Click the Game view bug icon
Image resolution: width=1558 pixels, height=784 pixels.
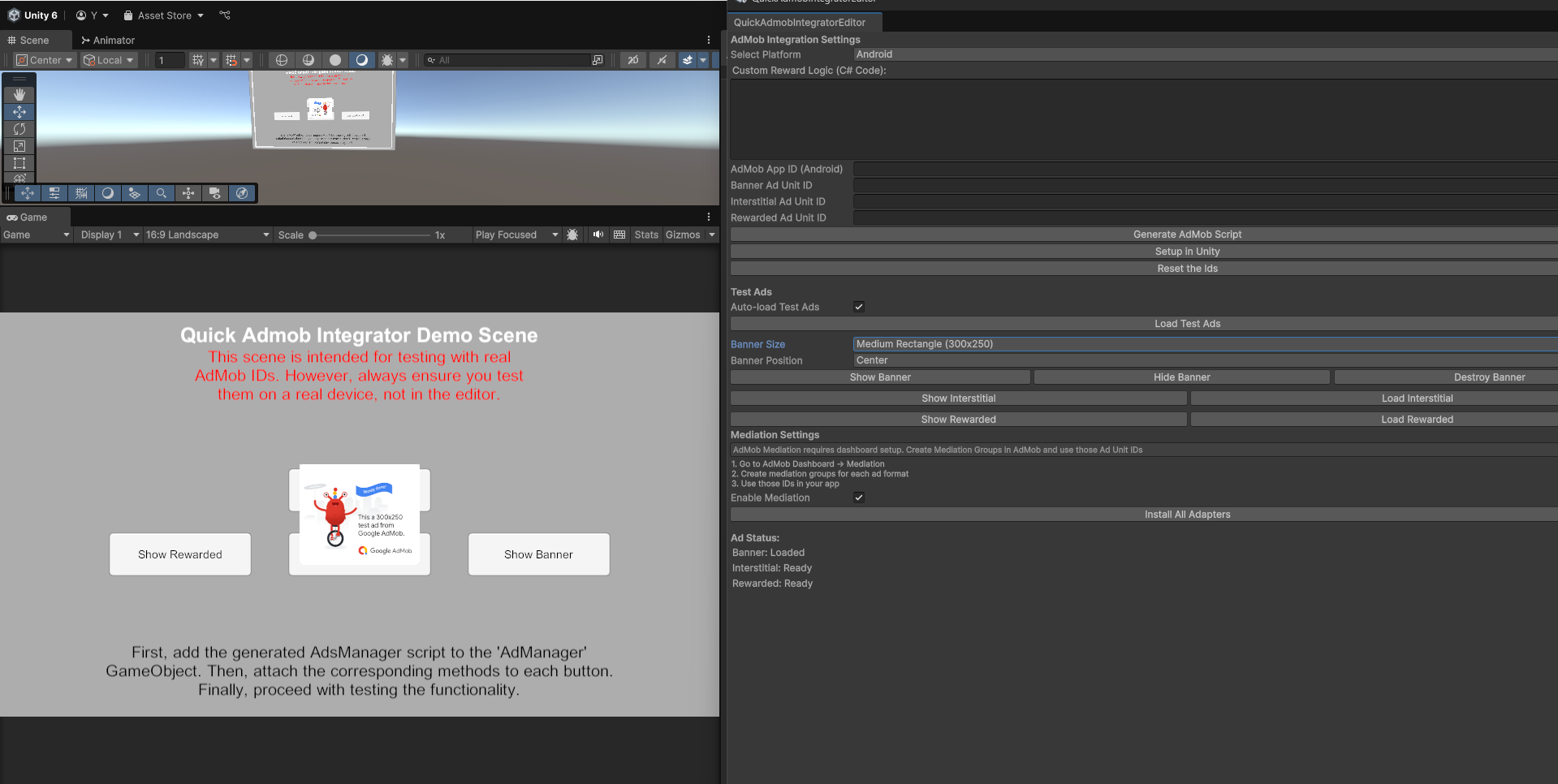click(572, 235)
